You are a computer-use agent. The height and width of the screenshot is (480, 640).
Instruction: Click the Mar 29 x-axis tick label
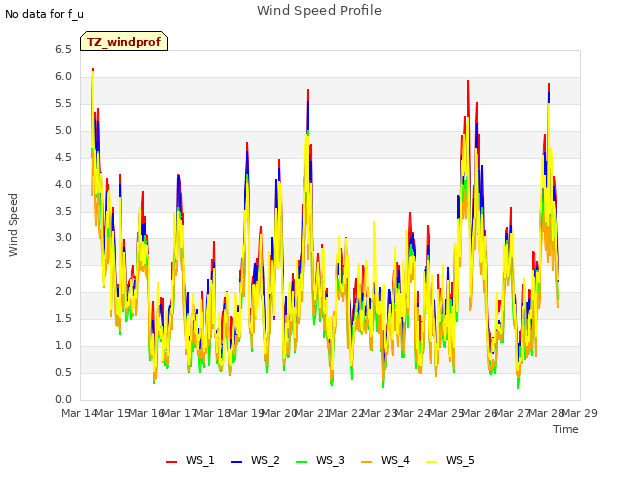[x=580, y=413]
